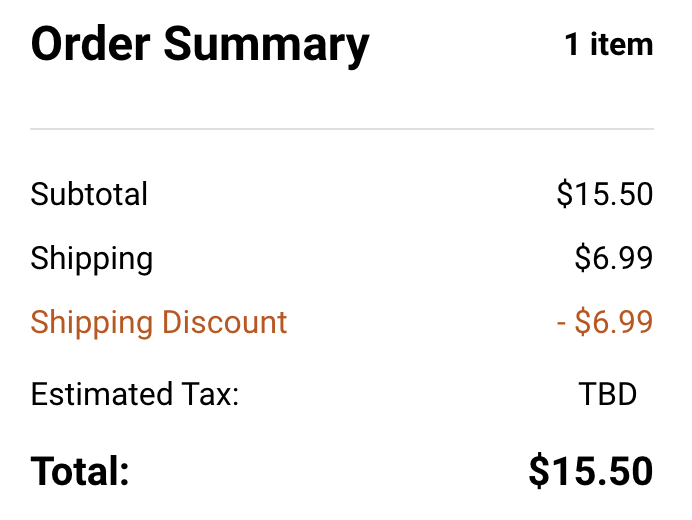692x520 pixels.
Task: Click the Order Summary heading
Action: 200,45
